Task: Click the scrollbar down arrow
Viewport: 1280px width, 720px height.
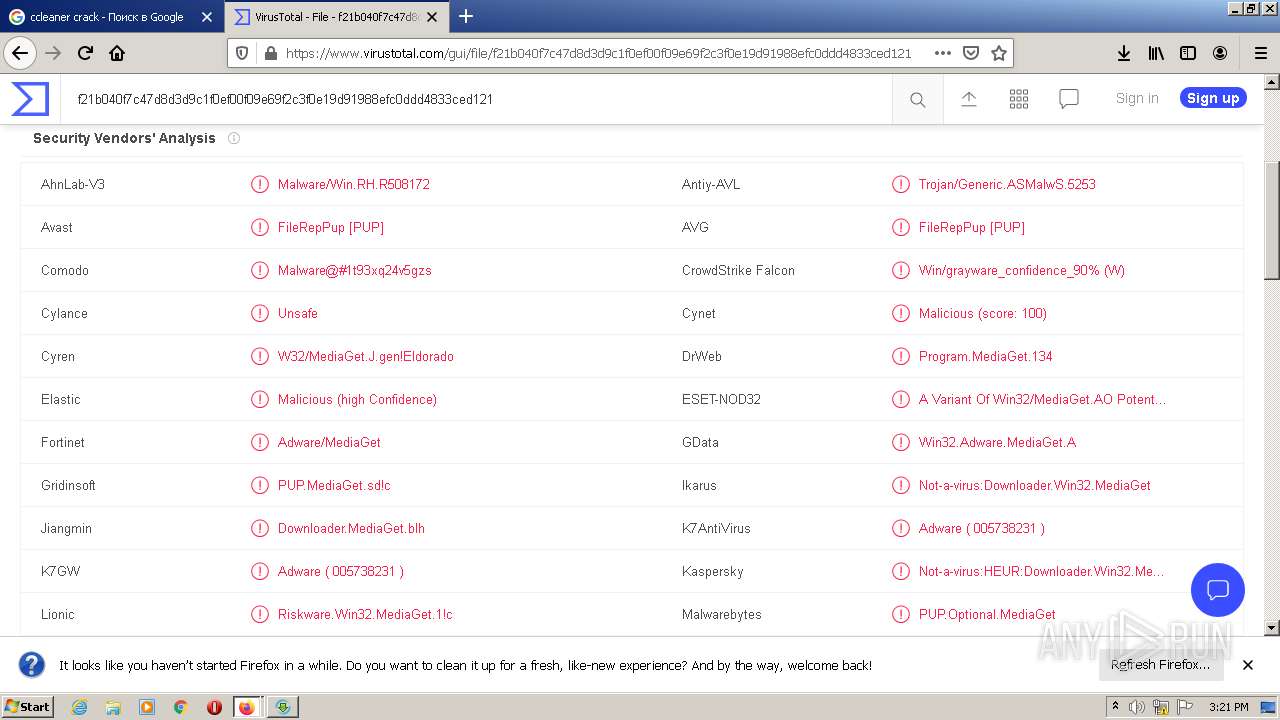Action: pyautogui.click(x=1272, y=628)
